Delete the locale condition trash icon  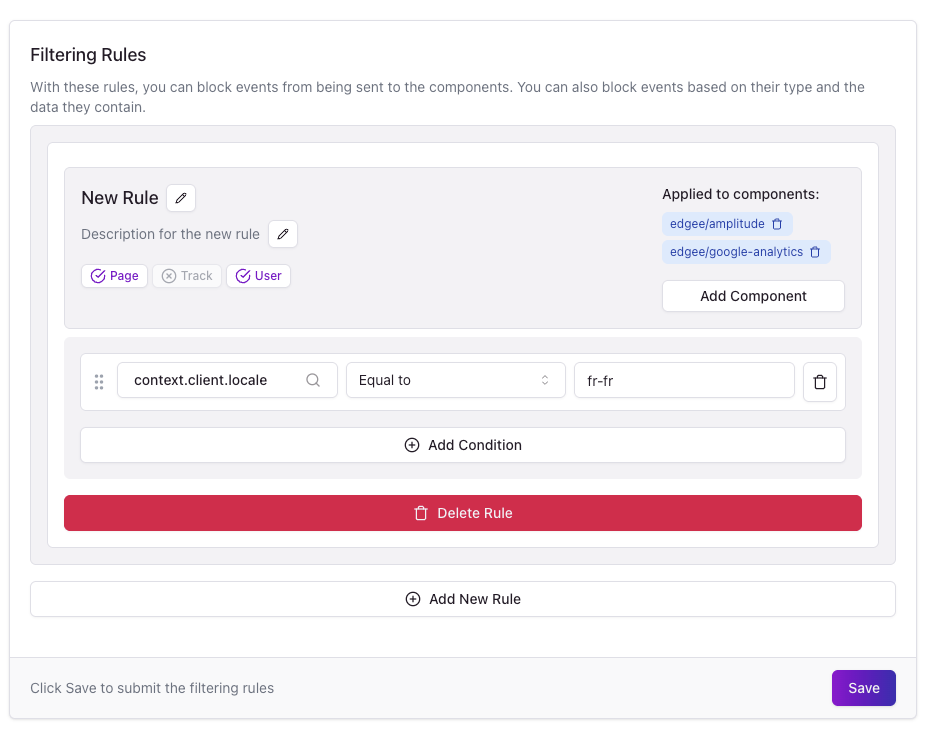pyautogui.click(x=820, y=382)
